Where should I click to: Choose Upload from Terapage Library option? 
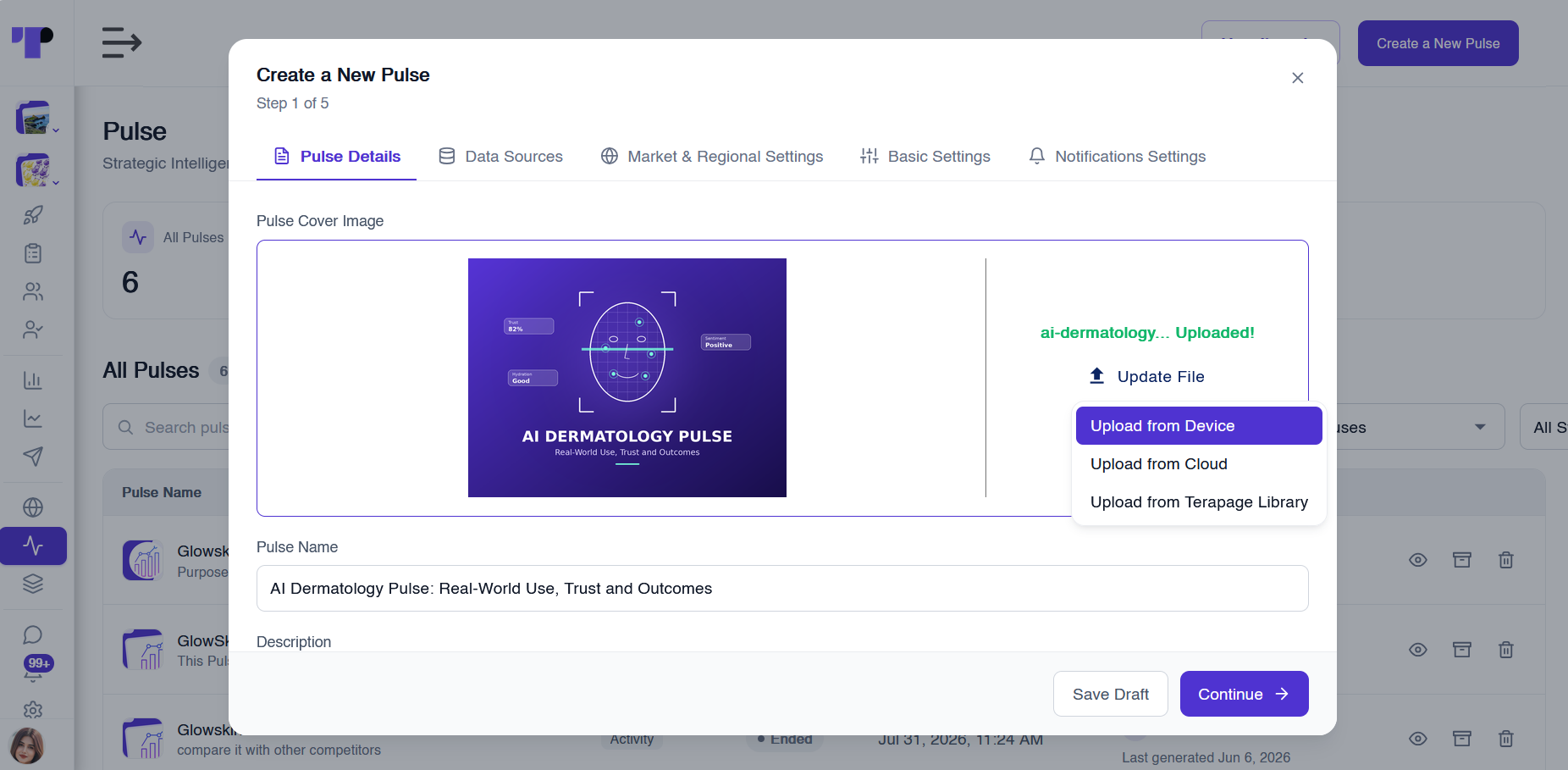(x=1199, y=502)
